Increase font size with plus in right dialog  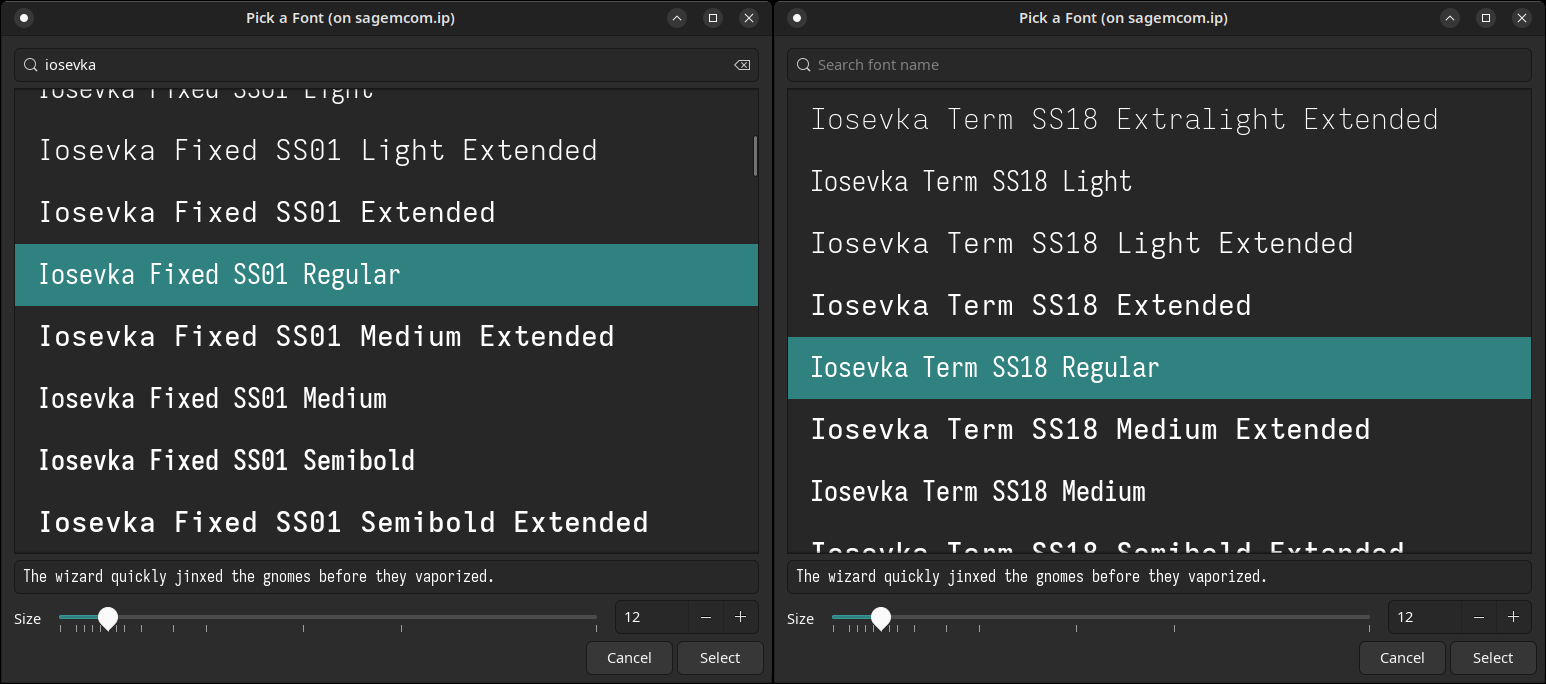pos(1514,618)
